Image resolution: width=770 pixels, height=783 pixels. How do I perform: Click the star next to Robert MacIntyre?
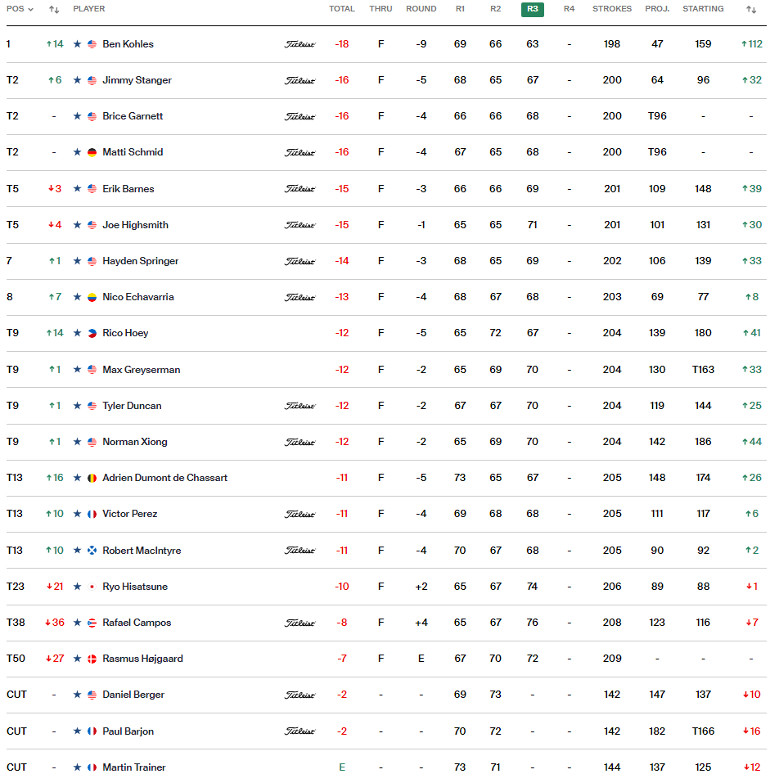point(77,550)
